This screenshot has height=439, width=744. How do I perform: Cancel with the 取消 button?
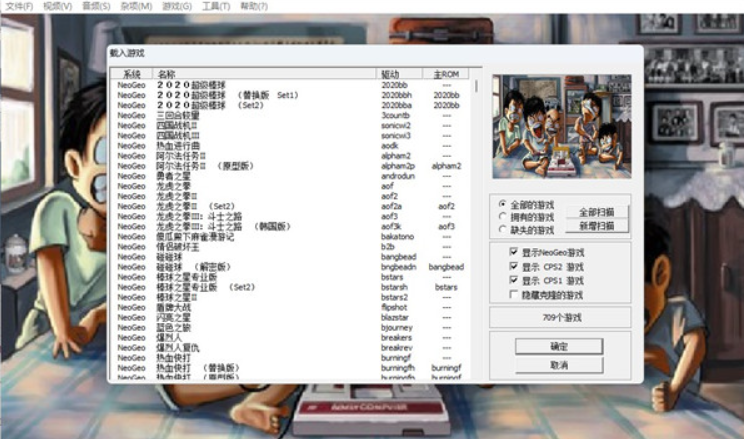[559, 365]
